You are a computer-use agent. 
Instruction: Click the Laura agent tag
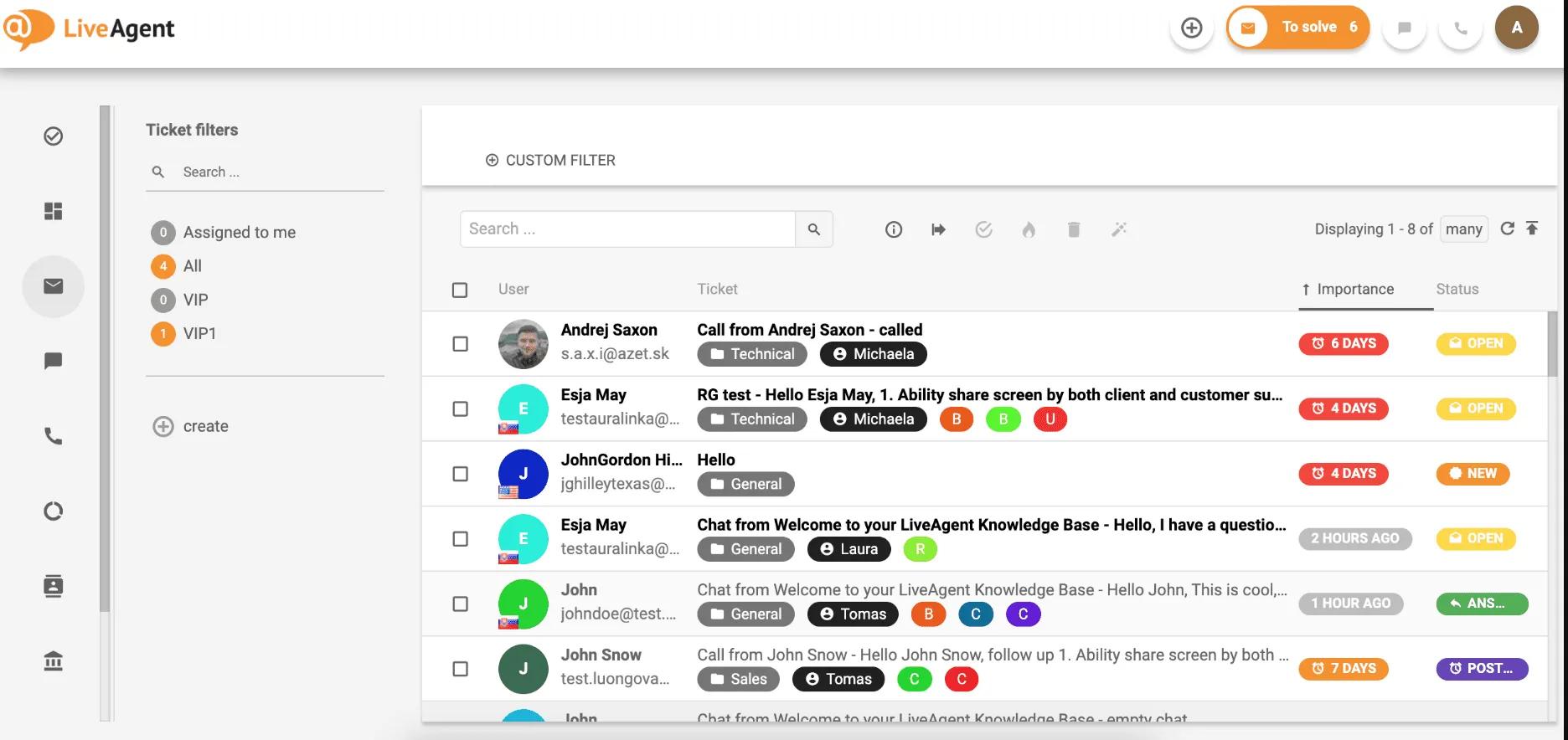coord(849,549)
